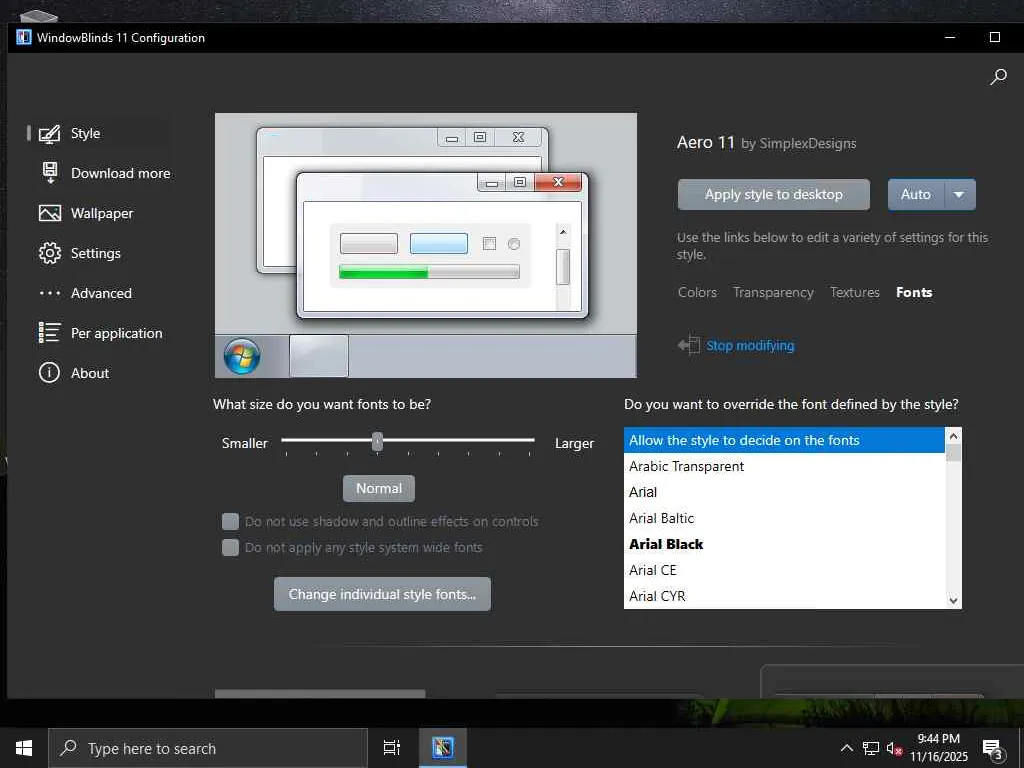
Task: Open the Windows Start menu
Action: [x=24, y=748]
